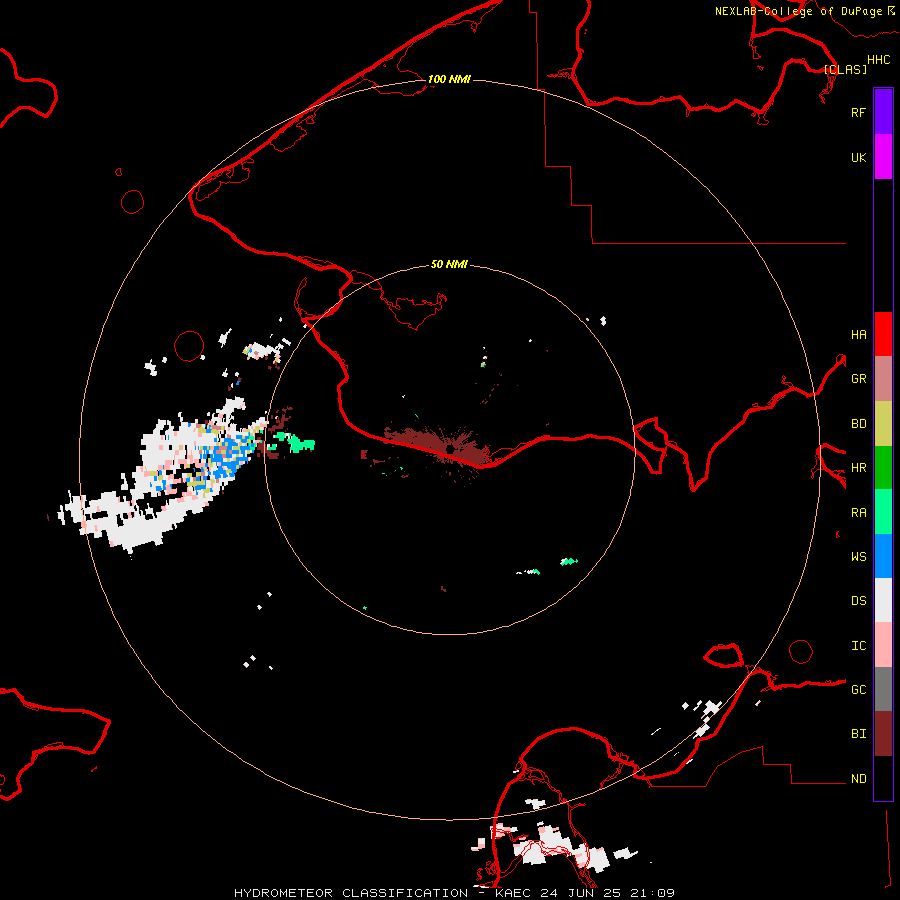Click the IC legend label
The height and width of the screenshot is (900, 900).
858,646
